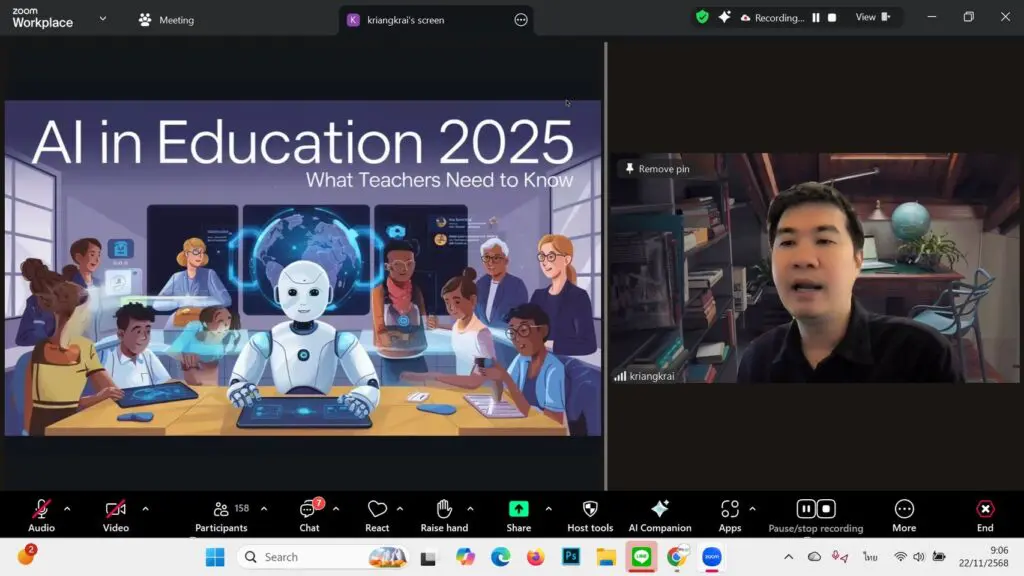Viewport: 1024px width, 576px height.
Task: Open the View layout menu
Action: [872, 17]
